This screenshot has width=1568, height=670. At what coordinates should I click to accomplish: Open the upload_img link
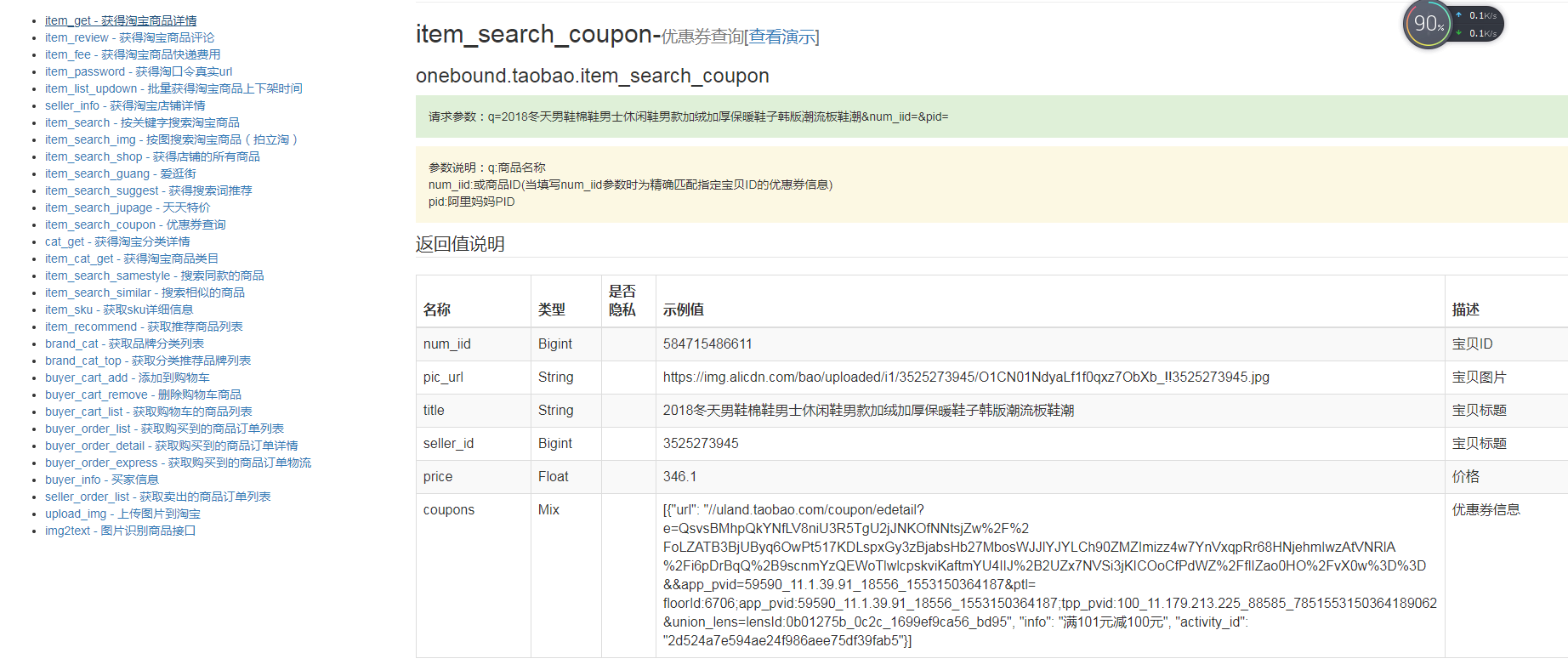[122, 514]
